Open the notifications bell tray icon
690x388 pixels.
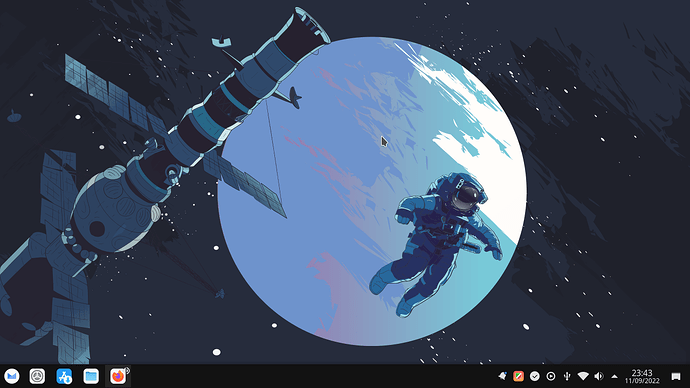pos(502,376)
